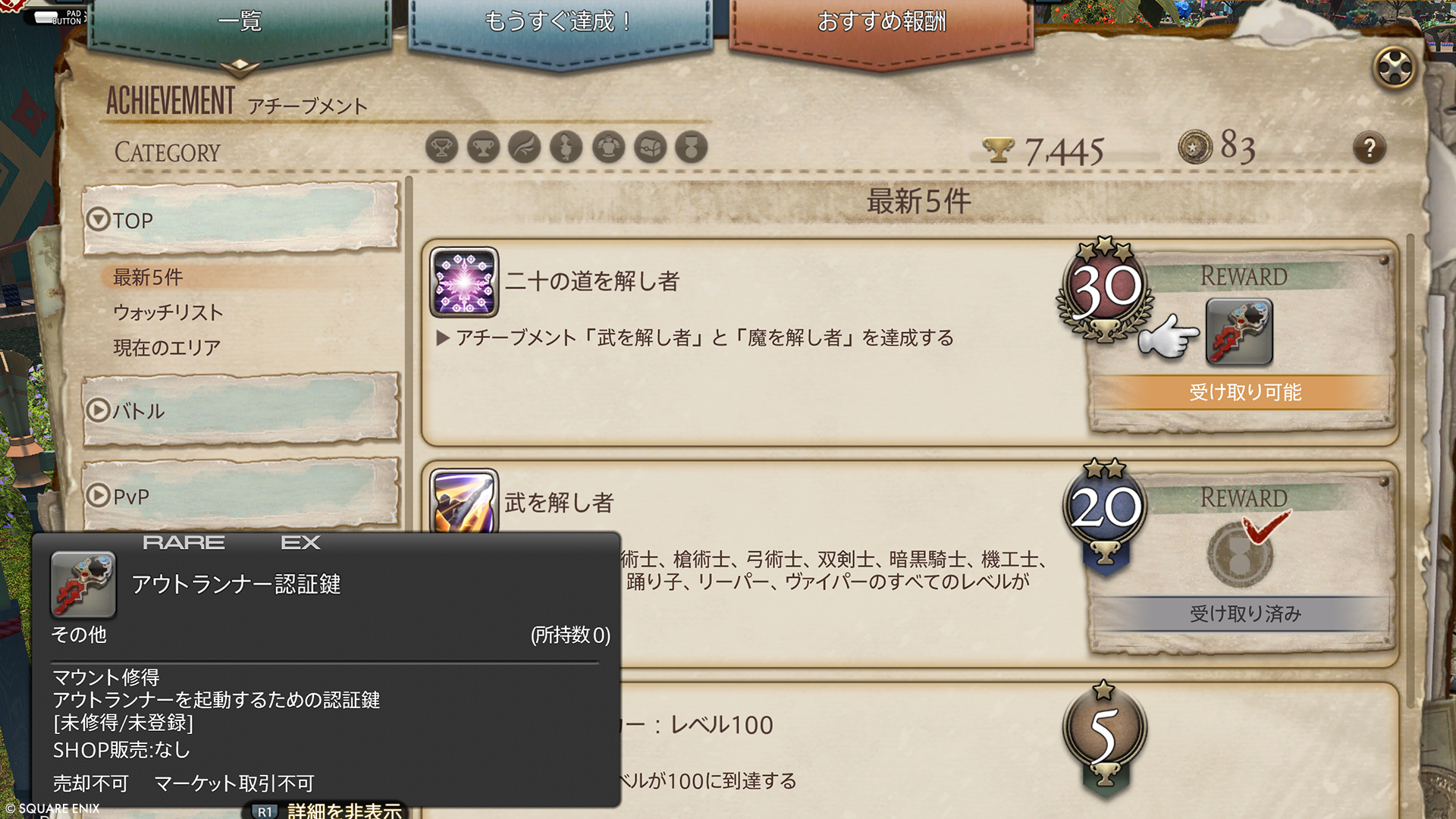The image size is (1456, 819).
Task: Click the アウトランナー認証鍵 reward item icon
Action: (1239, 331)
